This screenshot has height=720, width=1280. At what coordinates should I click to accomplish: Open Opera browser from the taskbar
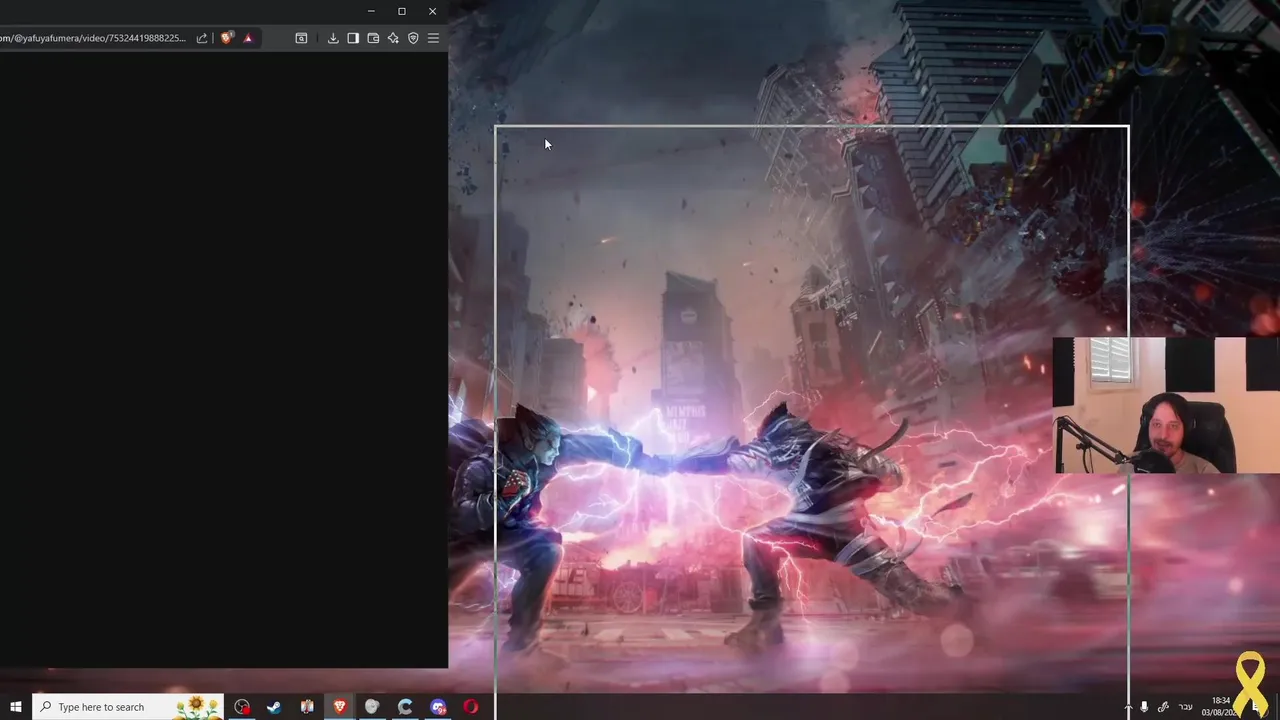click(471, 707)
